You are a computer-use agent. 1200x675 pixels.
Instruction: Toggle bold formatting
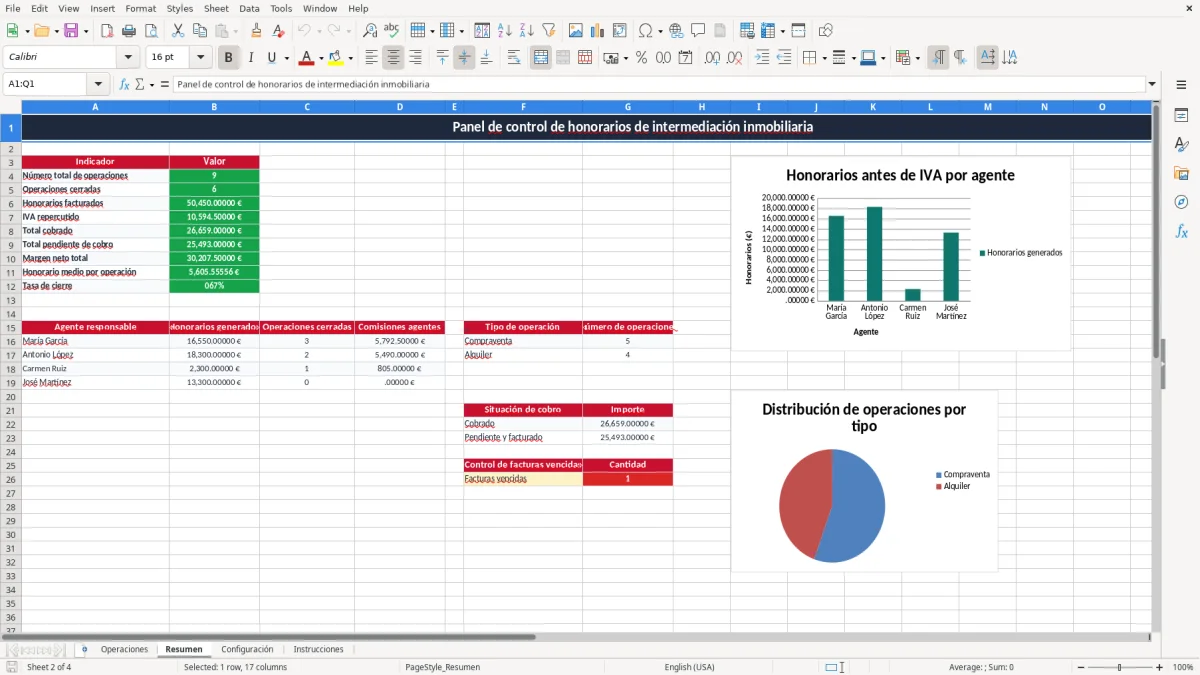(x=229, y=58)
